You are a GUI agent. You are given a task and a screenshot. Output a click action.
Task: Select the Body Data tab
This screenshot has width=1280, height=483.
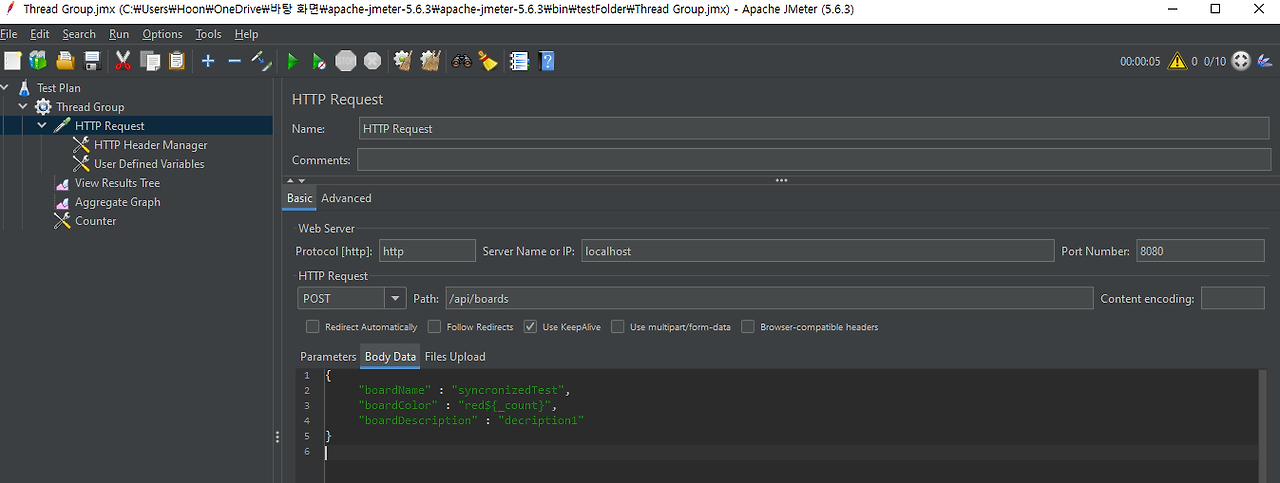click(x=390, y=356)
